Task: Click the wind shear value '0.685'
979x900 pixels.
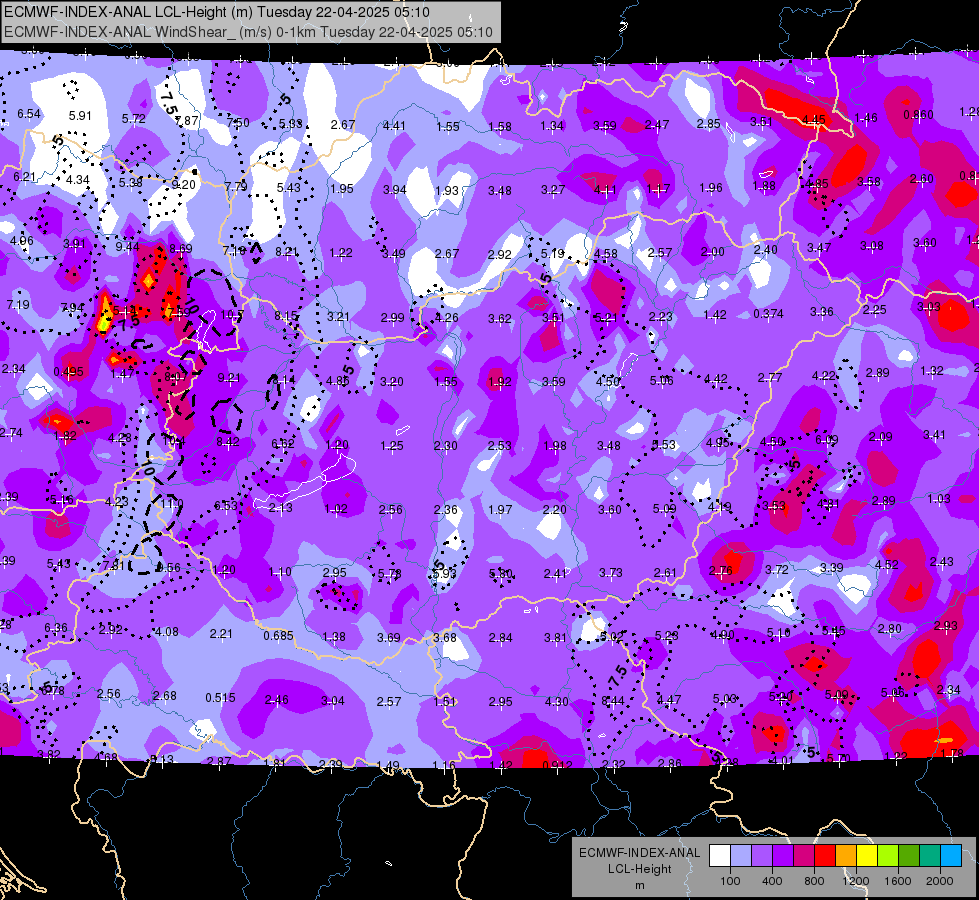Action: 278,636
